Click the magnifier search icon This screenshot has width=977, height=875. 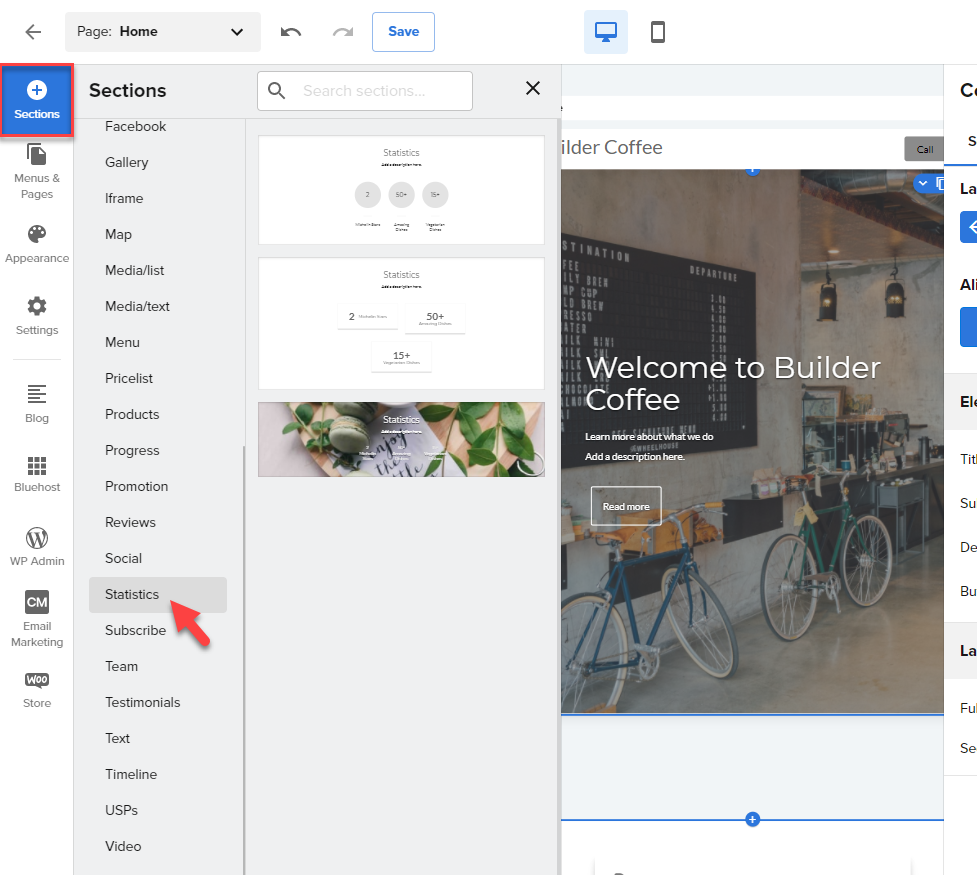[x=276, y=91]
